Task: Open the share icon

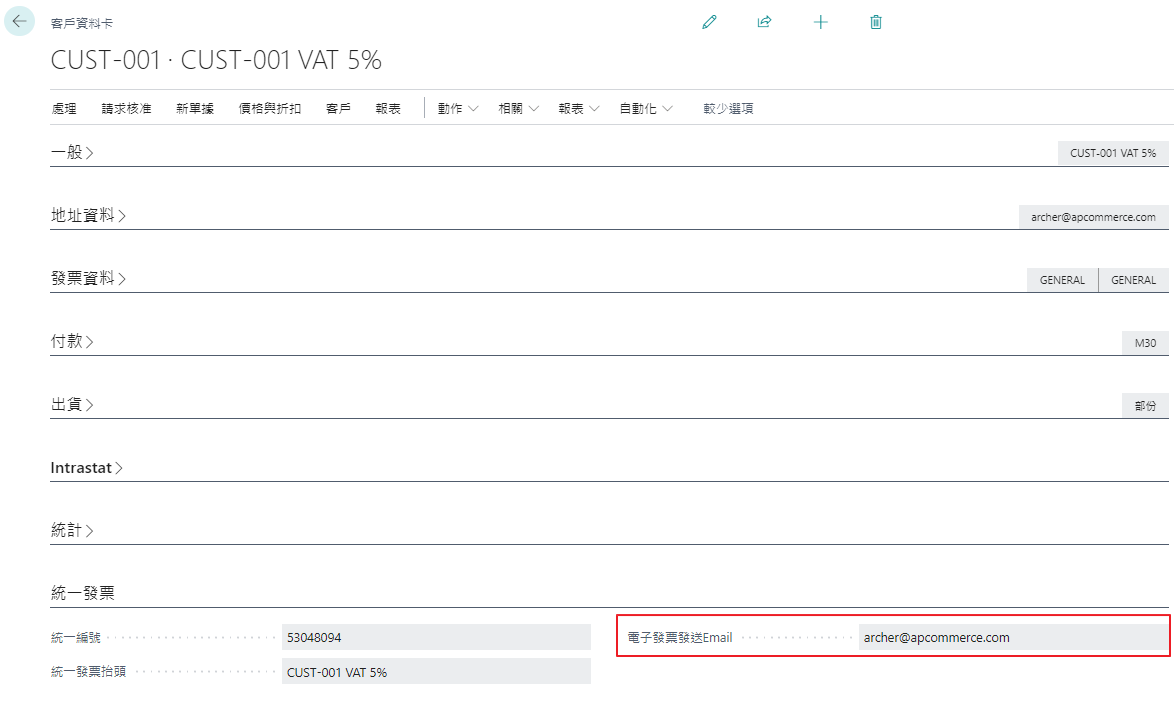Action: click(x=764, y=22)
